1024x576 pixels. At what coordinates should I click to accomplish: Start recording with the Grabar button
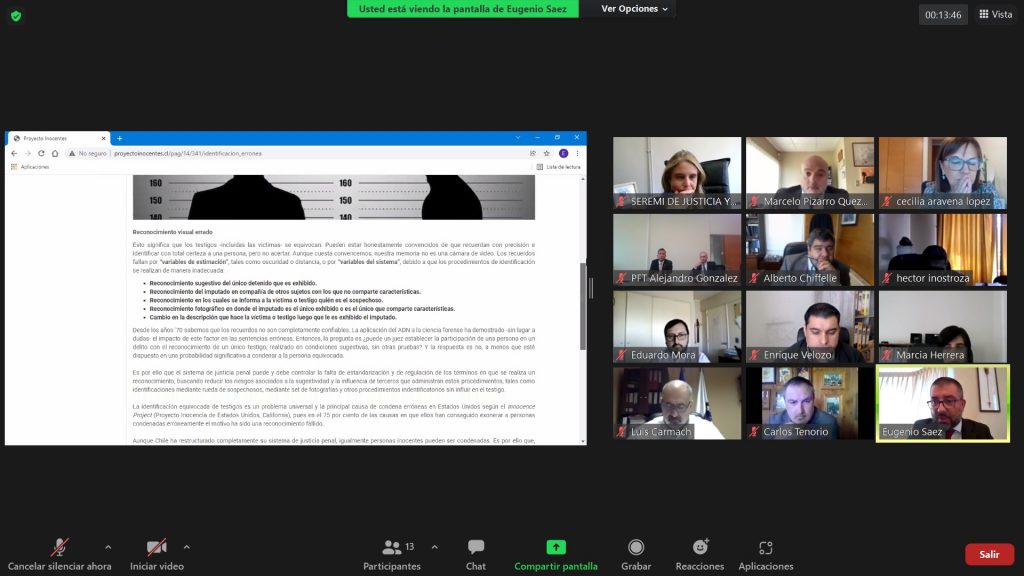(636, 554)
